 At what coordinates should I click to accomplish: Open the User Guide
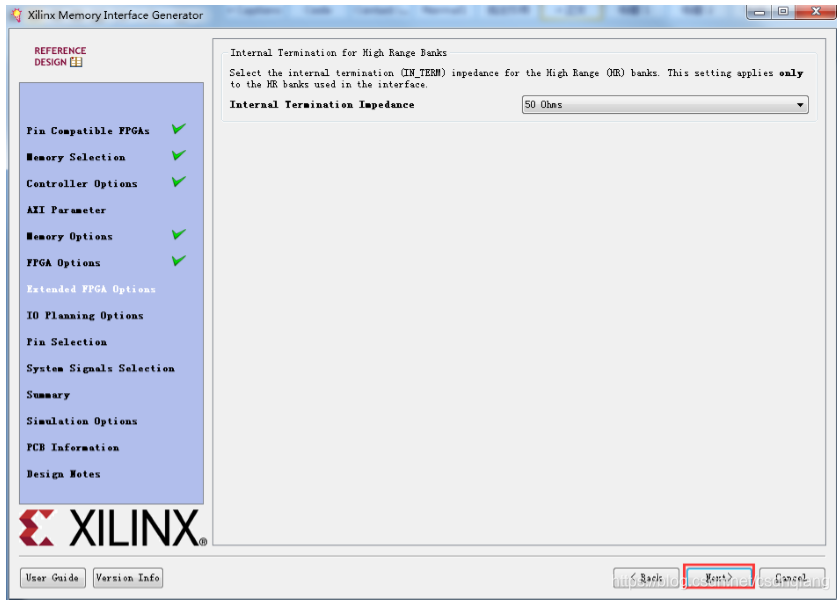click(52, 578)
